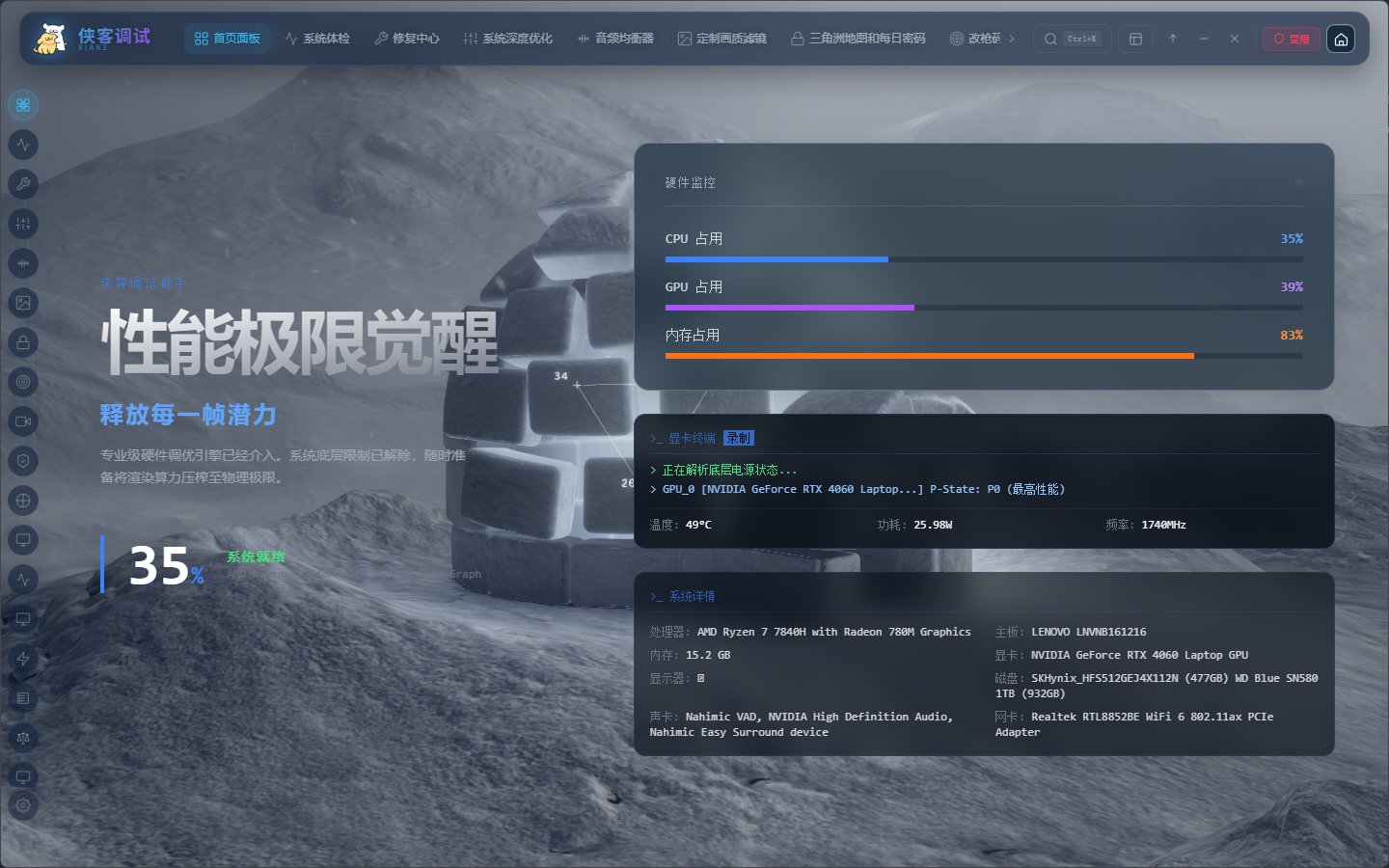
Task: Click the red 受限 status button
Action: point(1292,39)
